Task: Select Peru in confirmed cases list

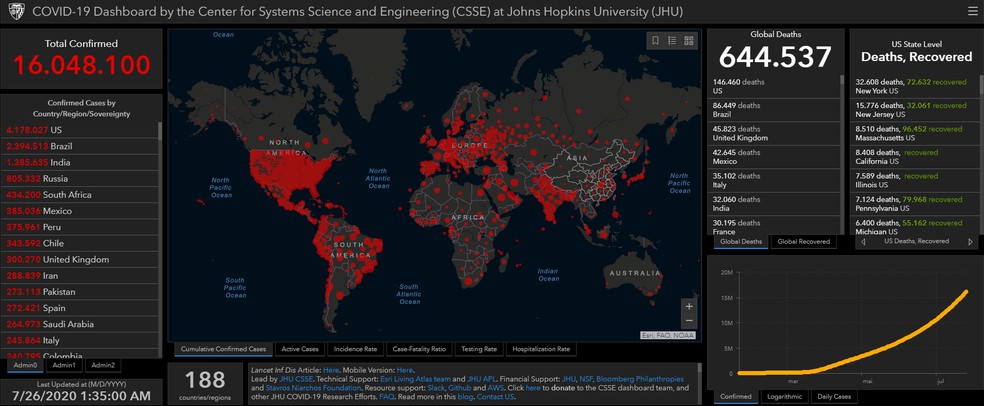Action: coord(80,227)
